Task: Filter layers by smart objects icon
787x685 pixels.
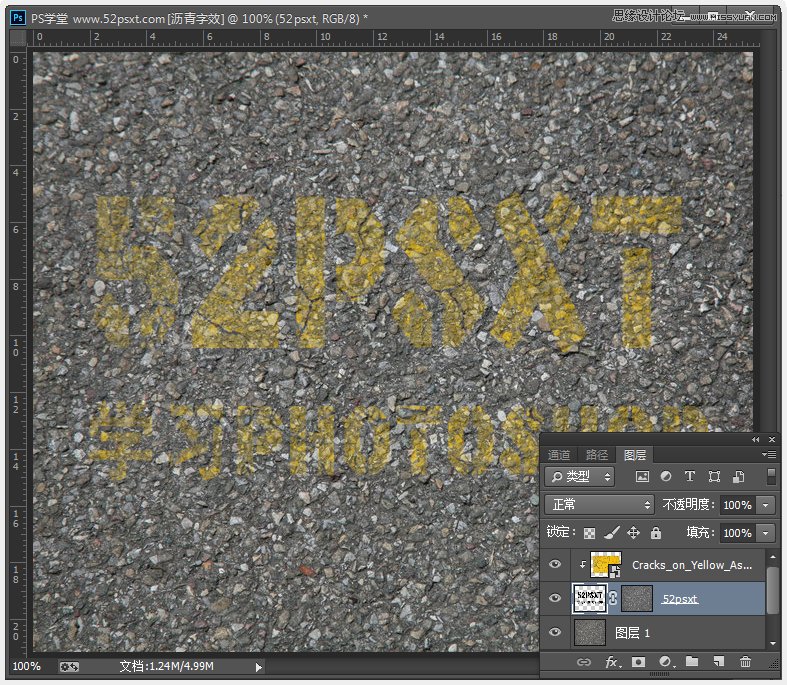Action: pyautogui.click(x=738, y=476)
